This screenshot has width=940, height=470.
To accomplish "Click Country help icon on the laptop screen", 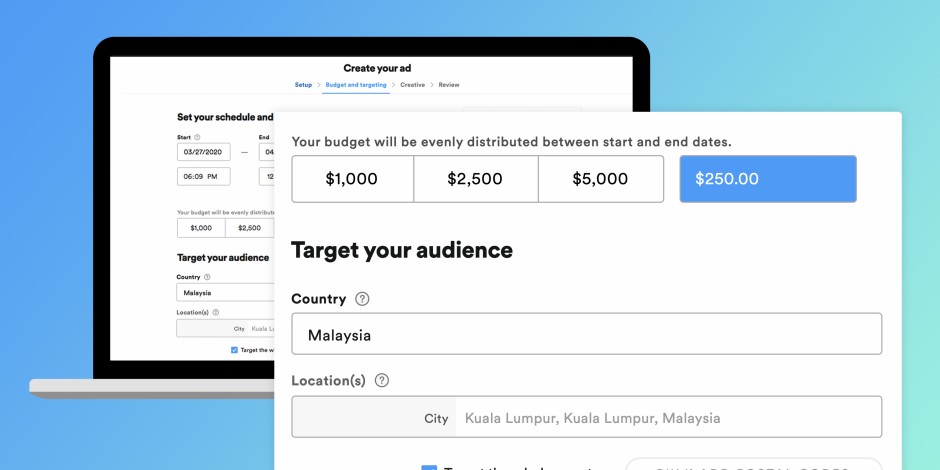I will [x=207, y=277].
